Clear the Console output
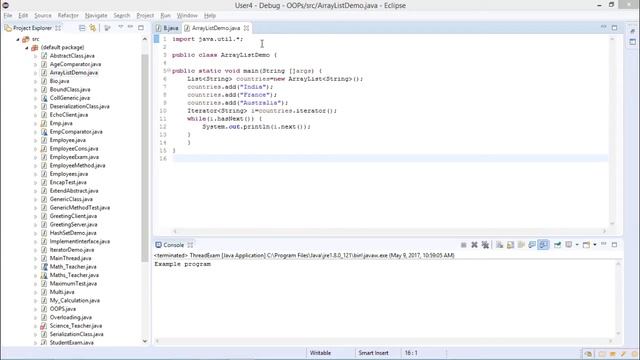 coord(500,245)
